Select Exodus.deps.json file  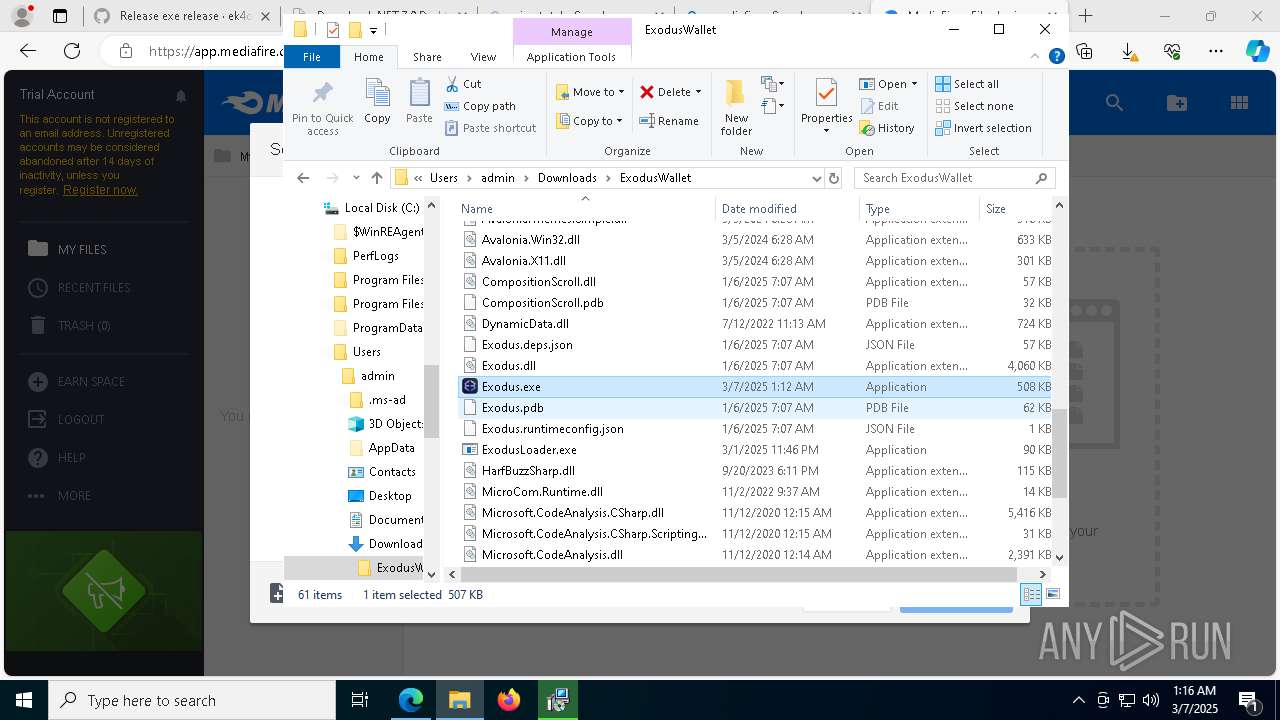tap(527, 345)
